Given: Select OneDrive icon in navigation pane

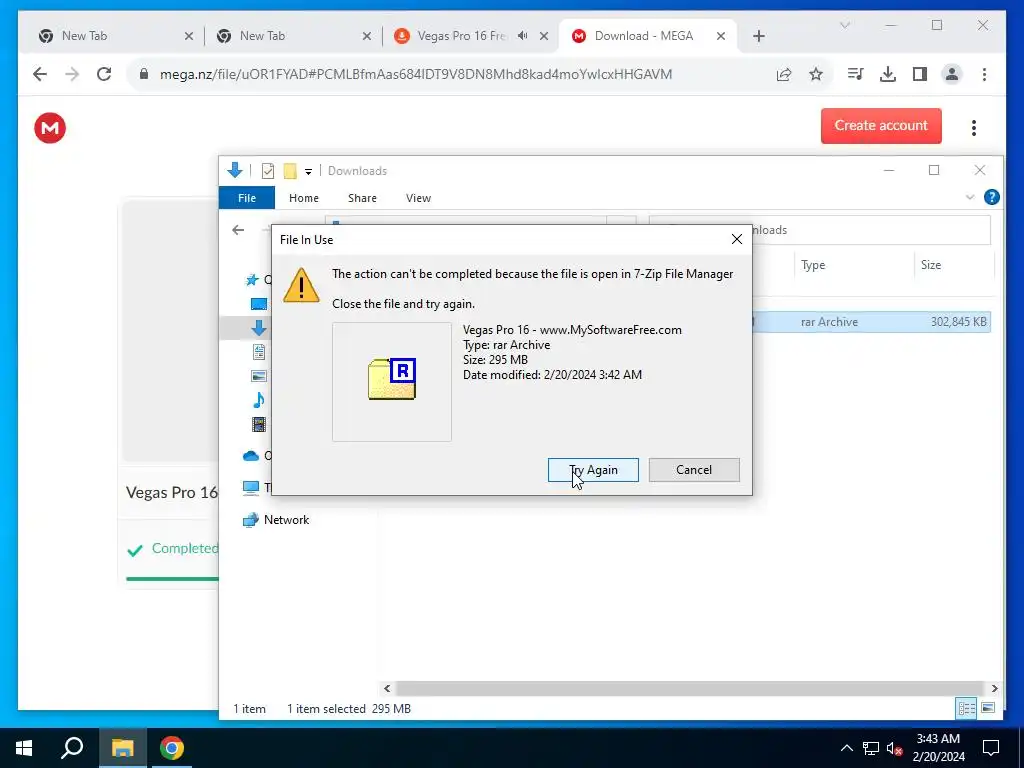Looking at the screenshot, I should coord(251,456).
